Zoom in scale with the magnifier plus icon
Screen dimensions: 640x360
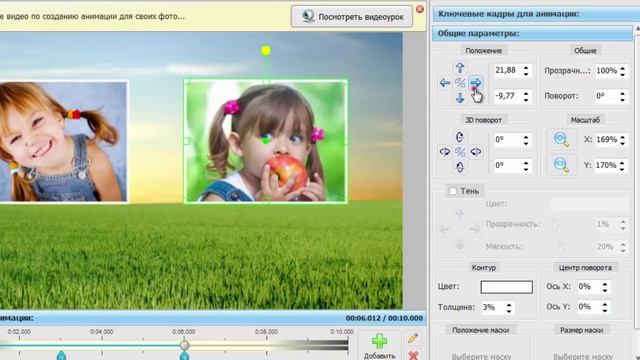point(562,140)
